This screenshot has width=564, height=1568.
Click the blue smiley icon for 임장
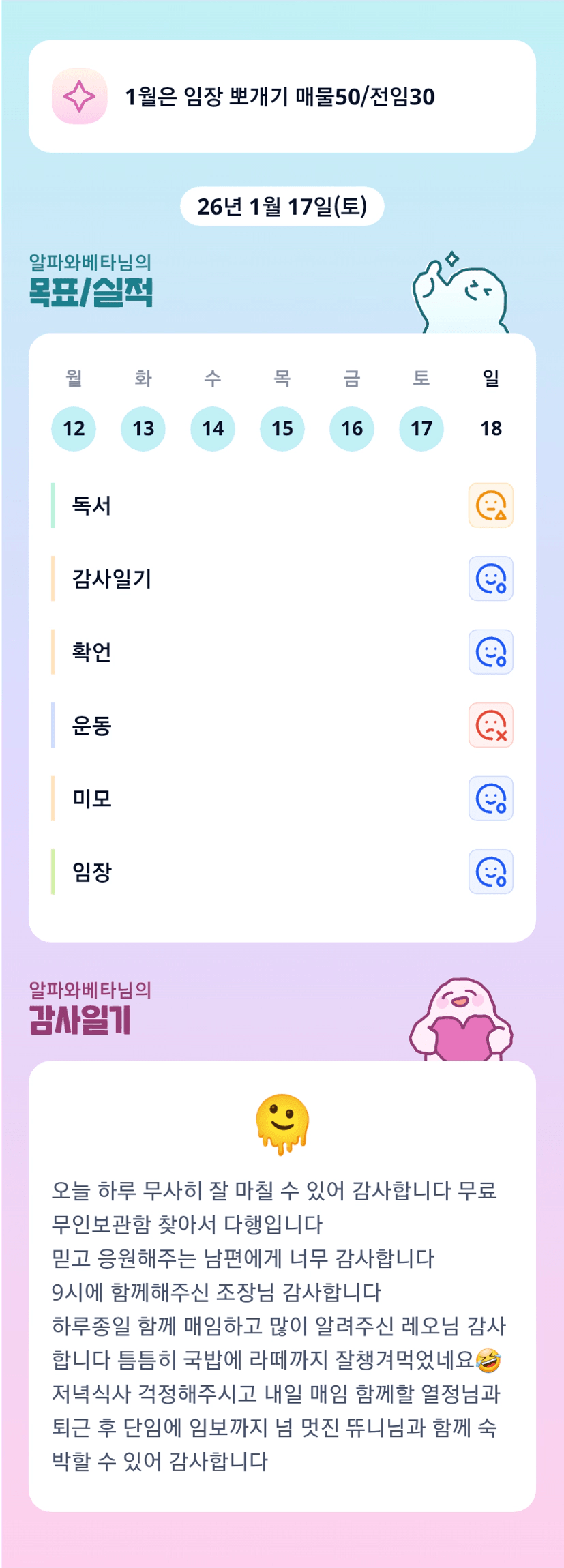pos(490,872)
